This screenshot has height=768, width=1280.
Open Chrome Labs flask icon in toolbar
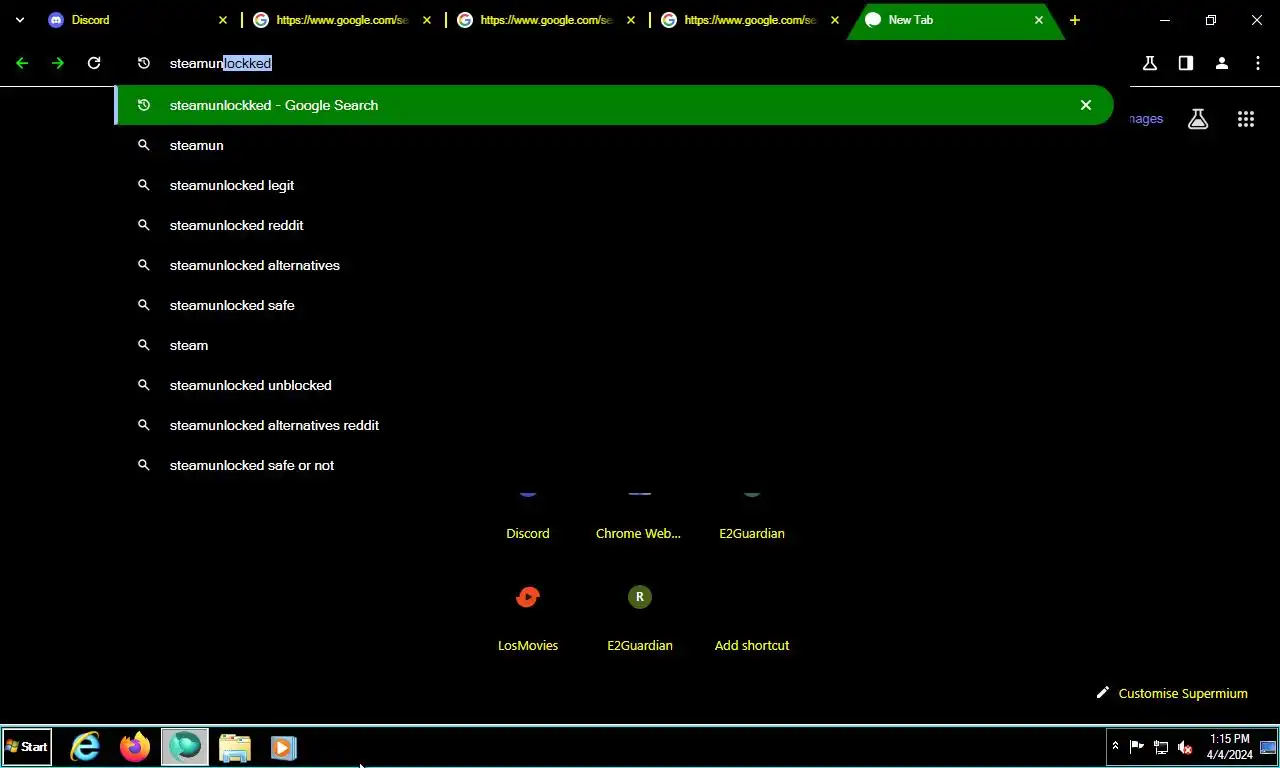click(1150, 63)
